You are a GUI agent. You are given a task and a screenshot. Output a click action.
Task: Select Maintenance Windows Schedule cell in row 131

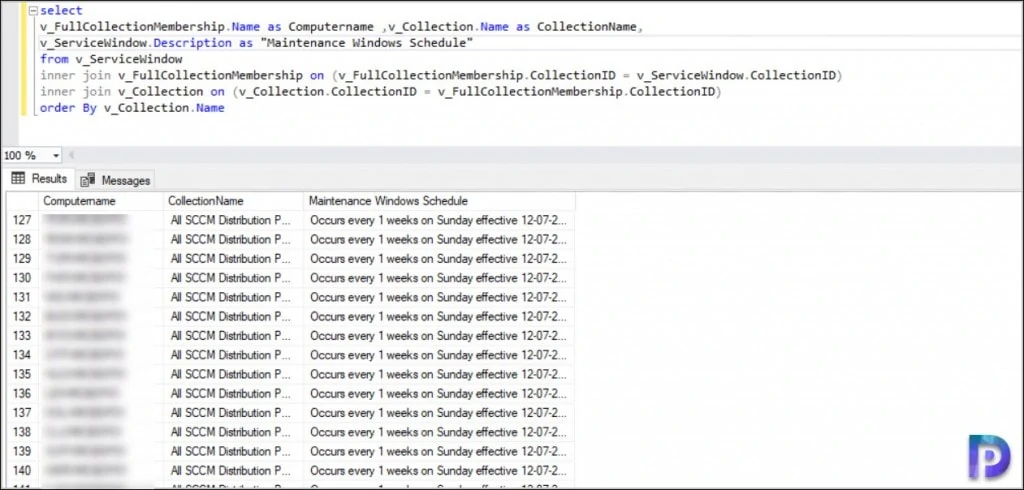pyautogui.click(x=440, y=297)
